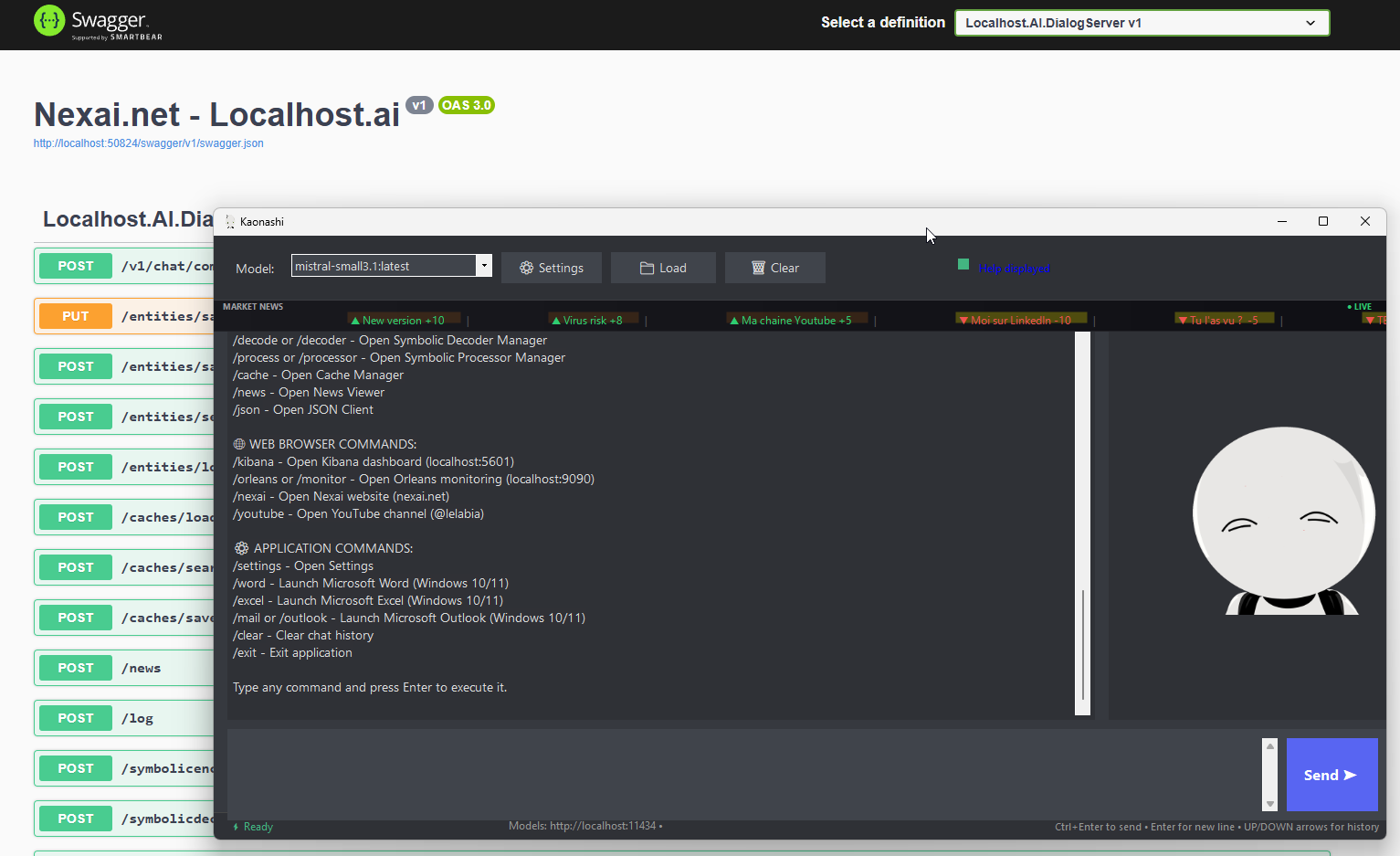Click the input box scroll up arrow
Image resolution: width=1400 pixels, height=856 pixels.
(1269, 746)
